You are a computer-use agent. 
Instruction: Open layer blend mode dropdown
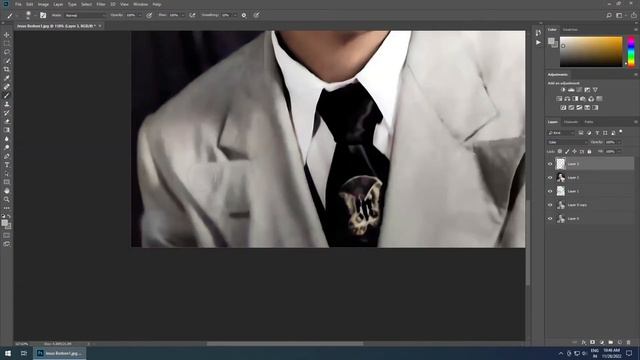coord(567,142)
